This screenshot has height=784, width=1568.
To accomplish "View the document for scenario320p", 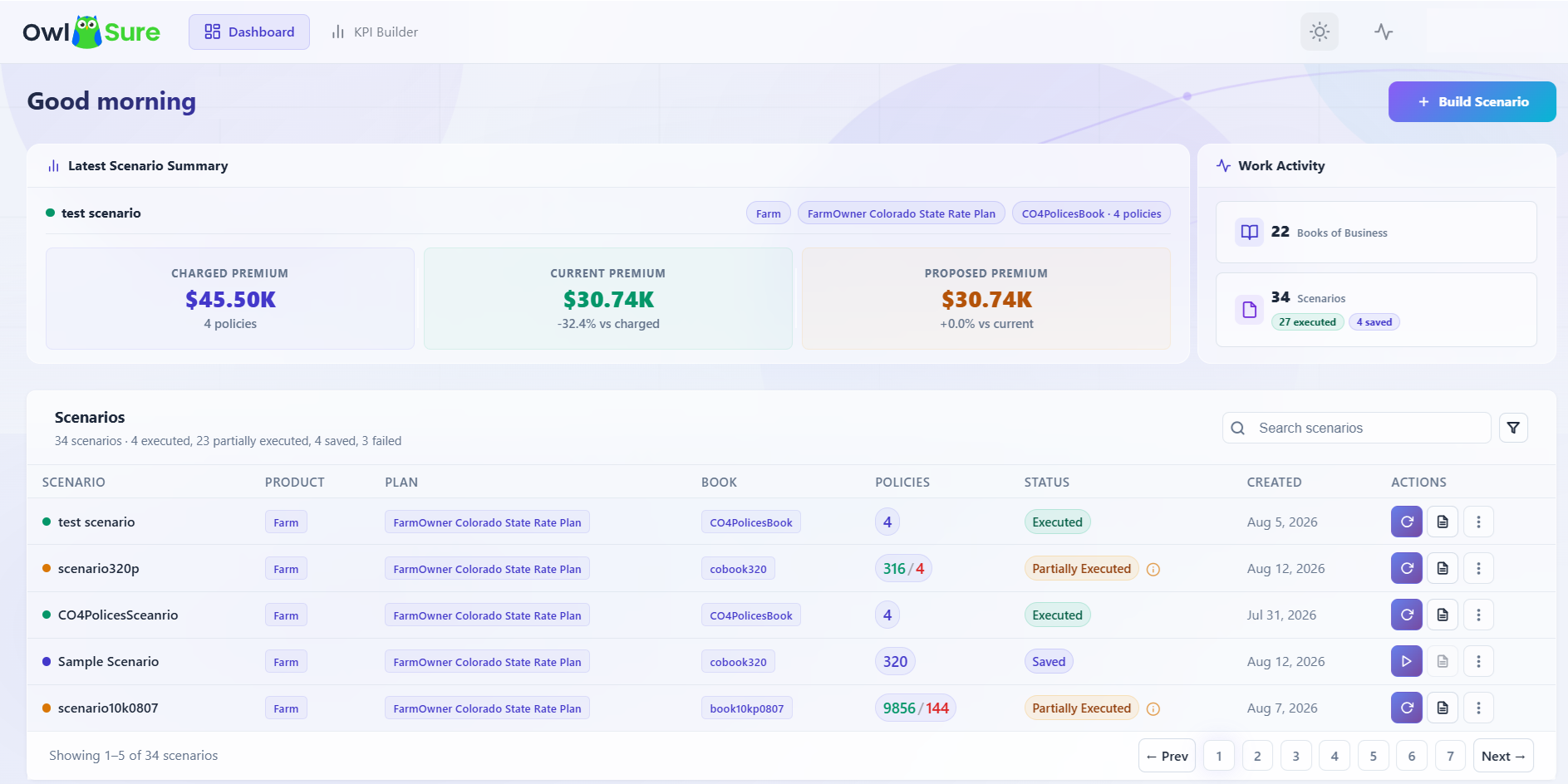I will coord(1443,568).
